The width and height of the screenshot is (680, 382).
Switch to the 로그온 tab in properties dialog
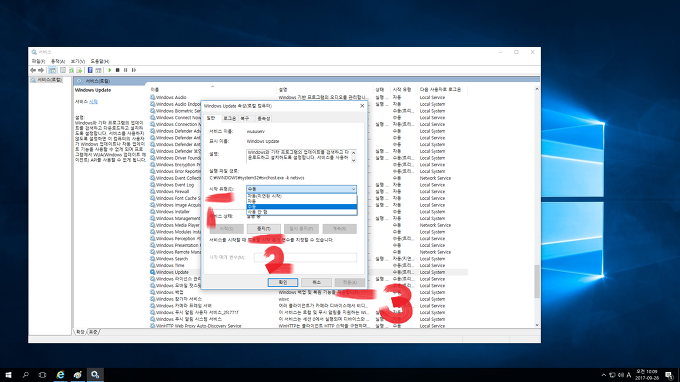click(x=229, y=118)
